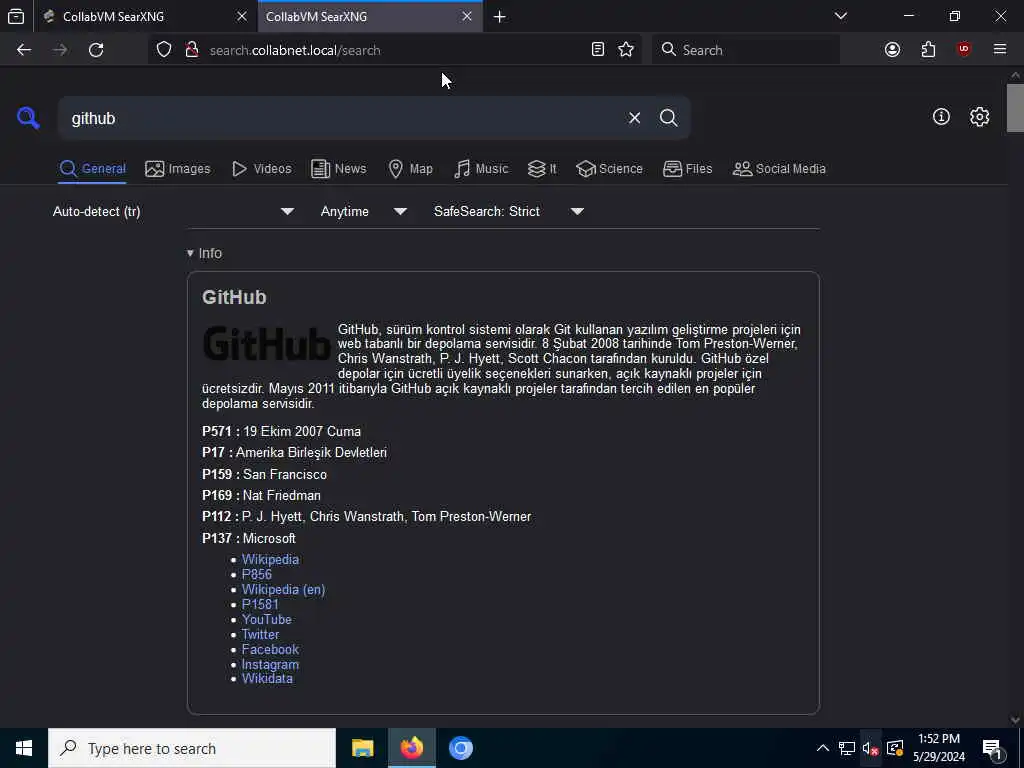Reload the current page
1024x768 pixels.
coord(96,50)
